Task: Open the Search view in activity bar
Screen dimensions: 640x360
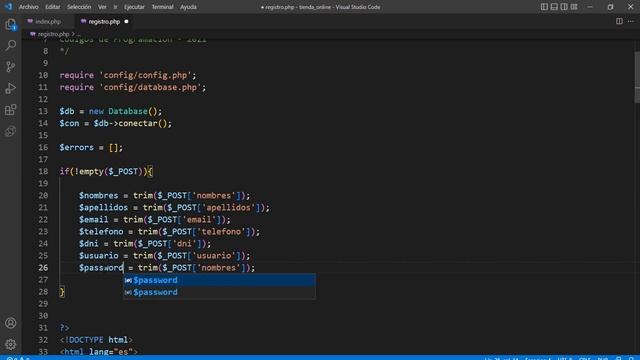Action: (x=11, y=45)
